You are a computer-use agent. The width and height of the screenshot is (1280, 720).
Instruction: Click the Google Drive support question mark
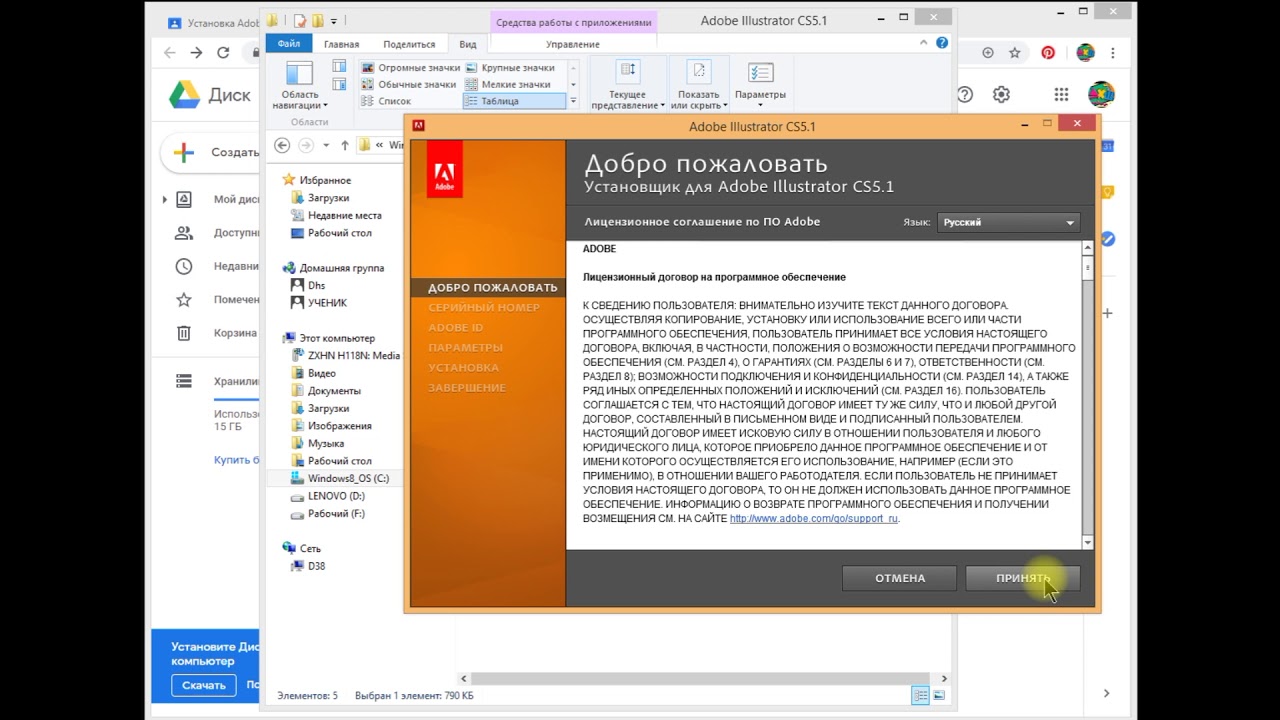pyautogui.click(x=965, y=95)
